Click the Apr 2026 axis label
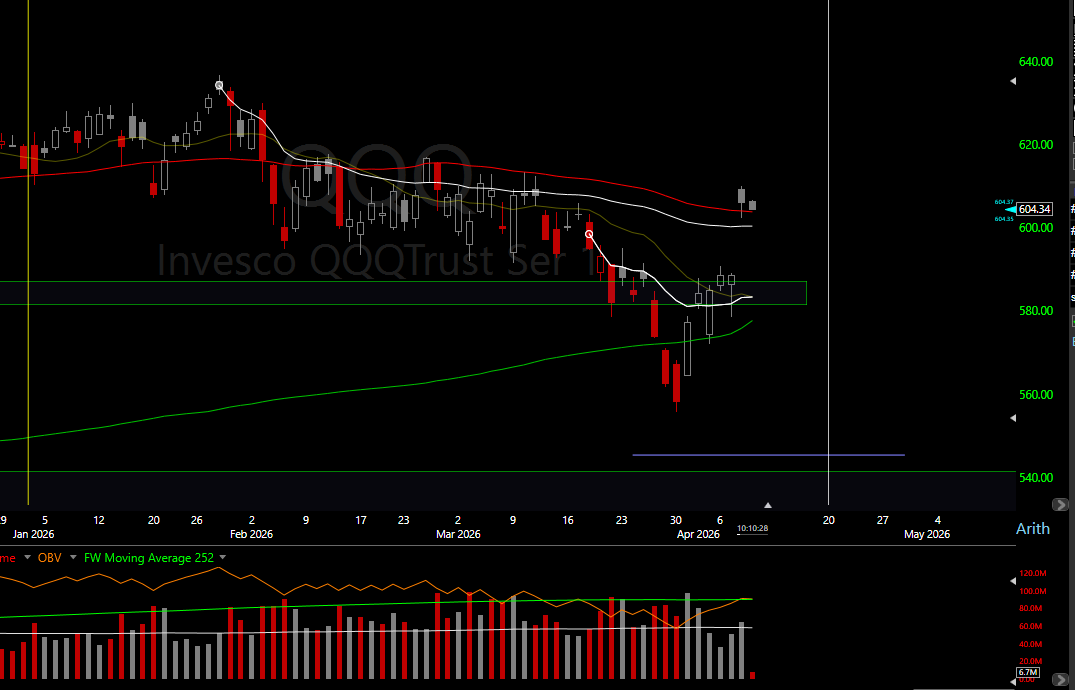 698,534
